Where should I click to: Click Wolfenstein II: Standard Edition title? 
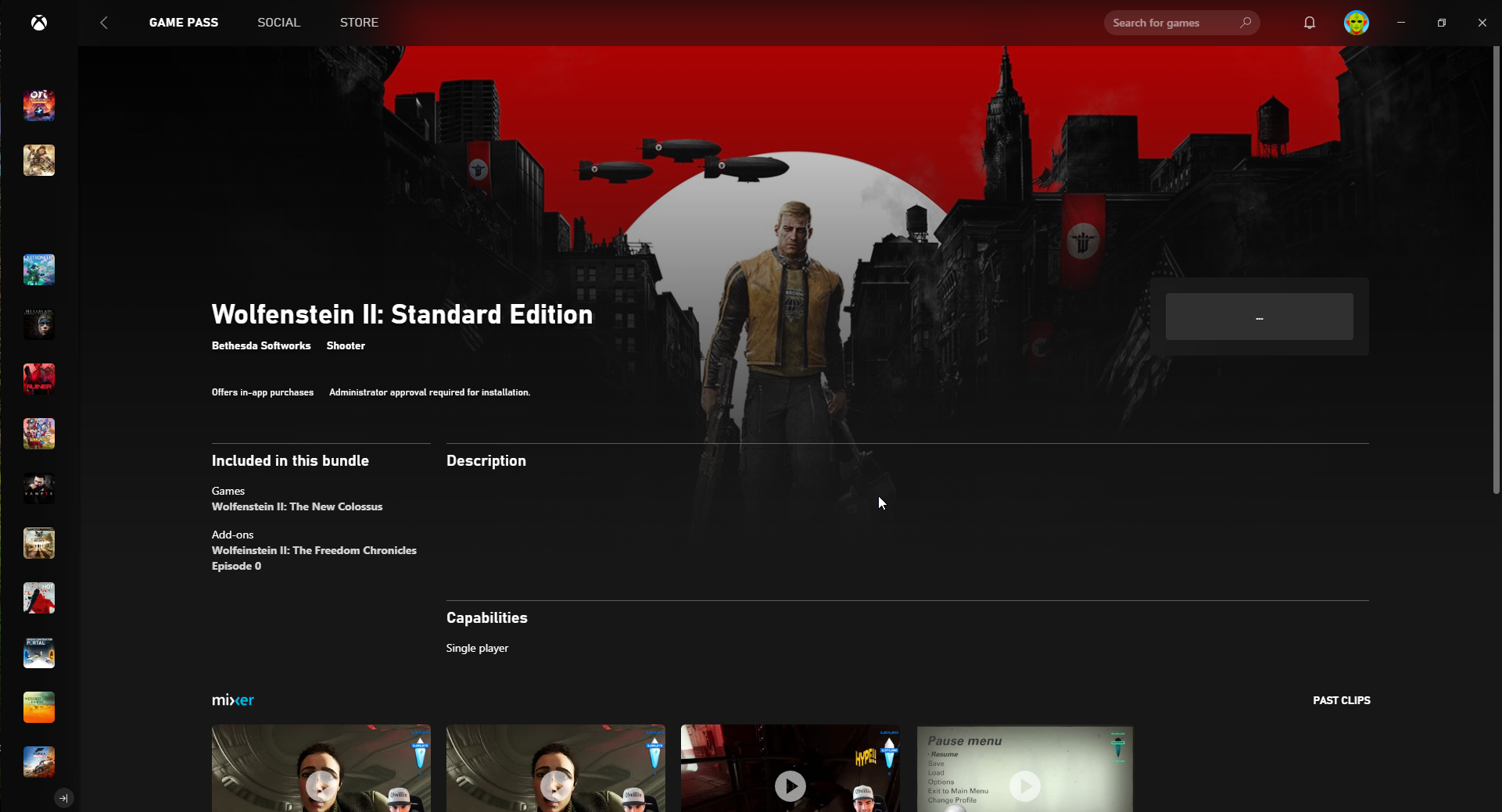pos(402,314)
